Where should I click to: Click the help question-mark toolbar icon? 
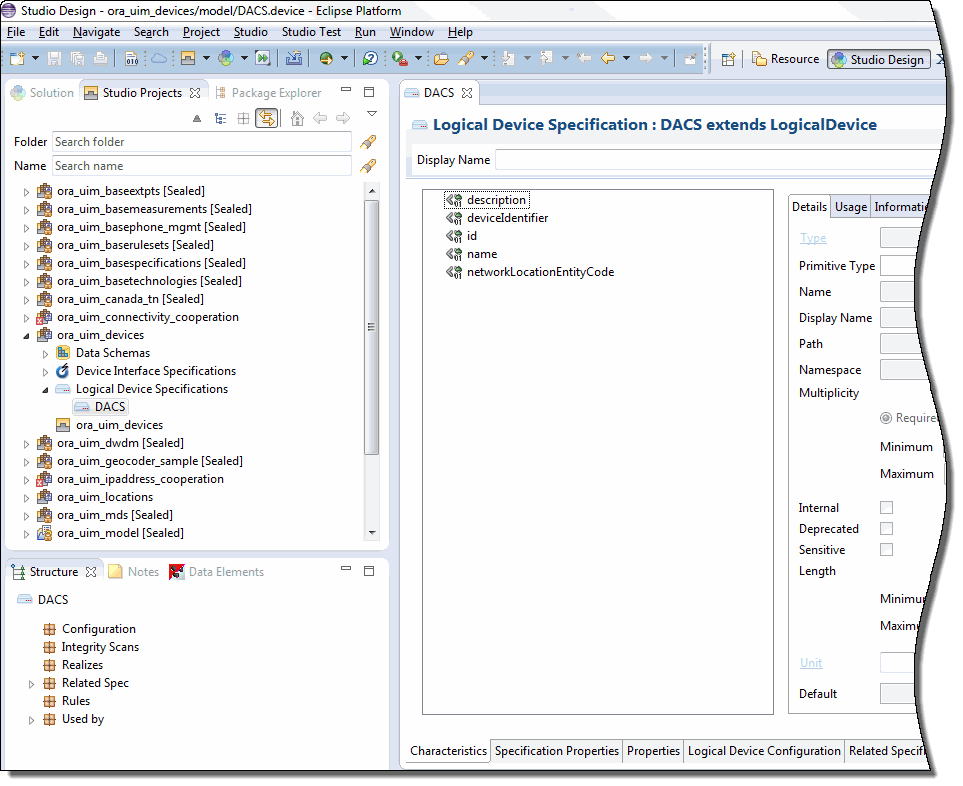click(370, 58)
